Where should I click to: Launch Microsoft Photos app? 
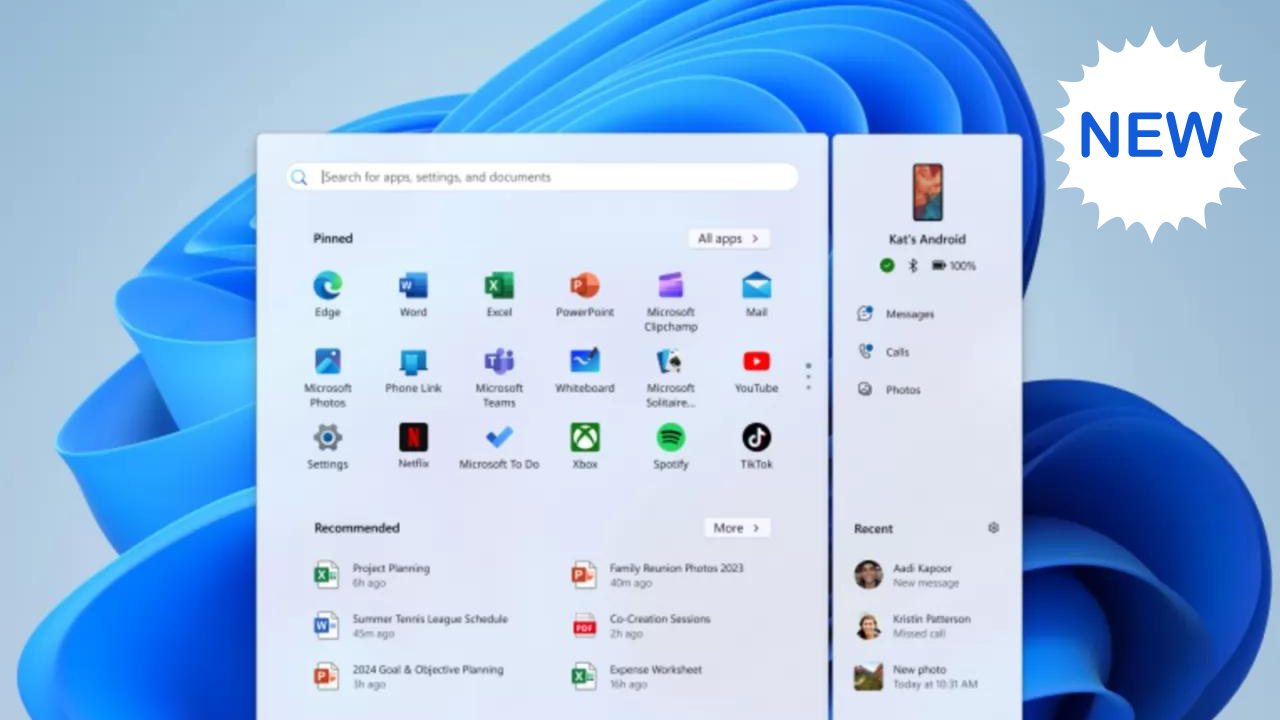click(327, 377)
